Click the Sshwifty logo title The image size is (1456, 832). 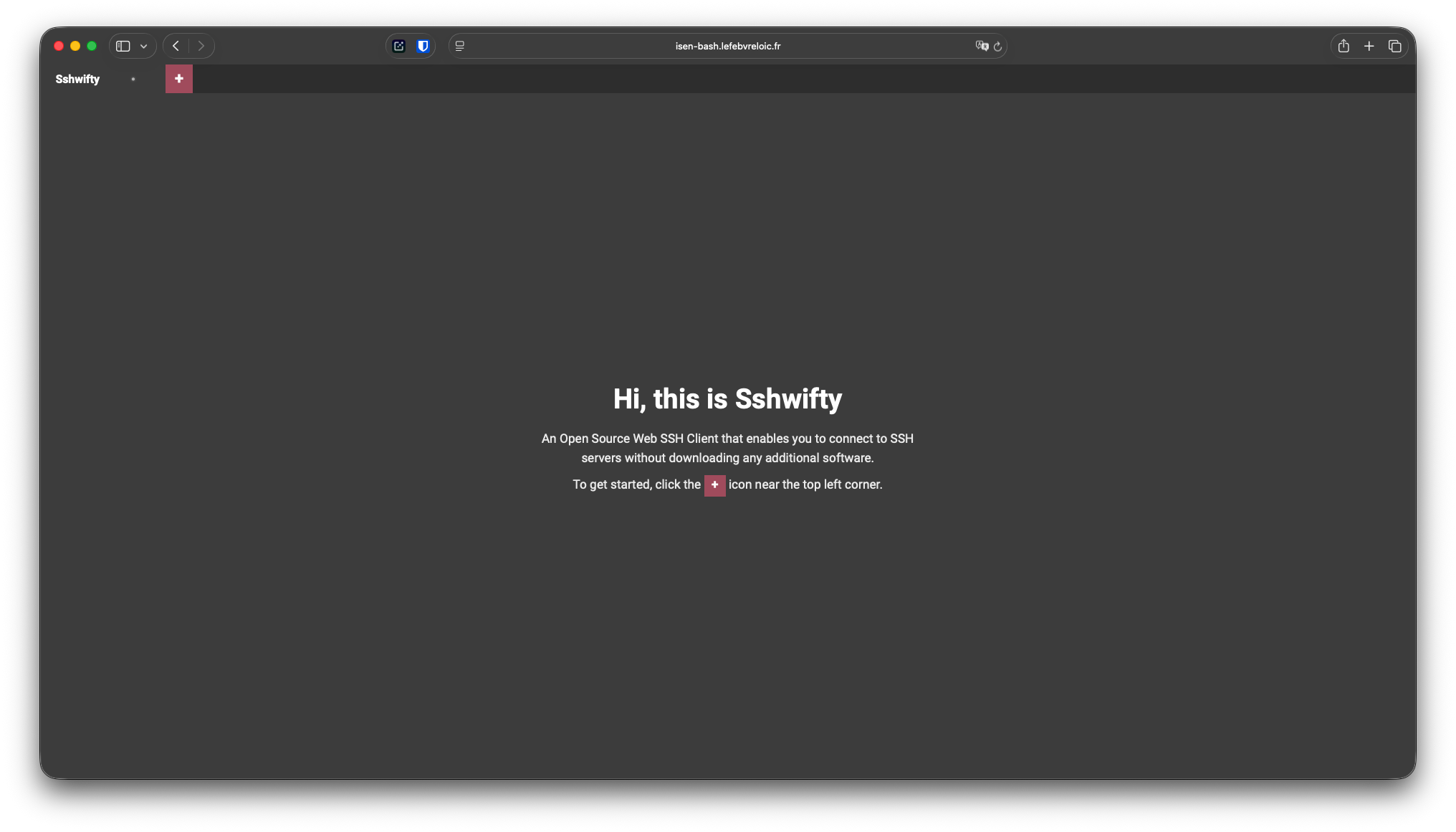pos(77,79)
